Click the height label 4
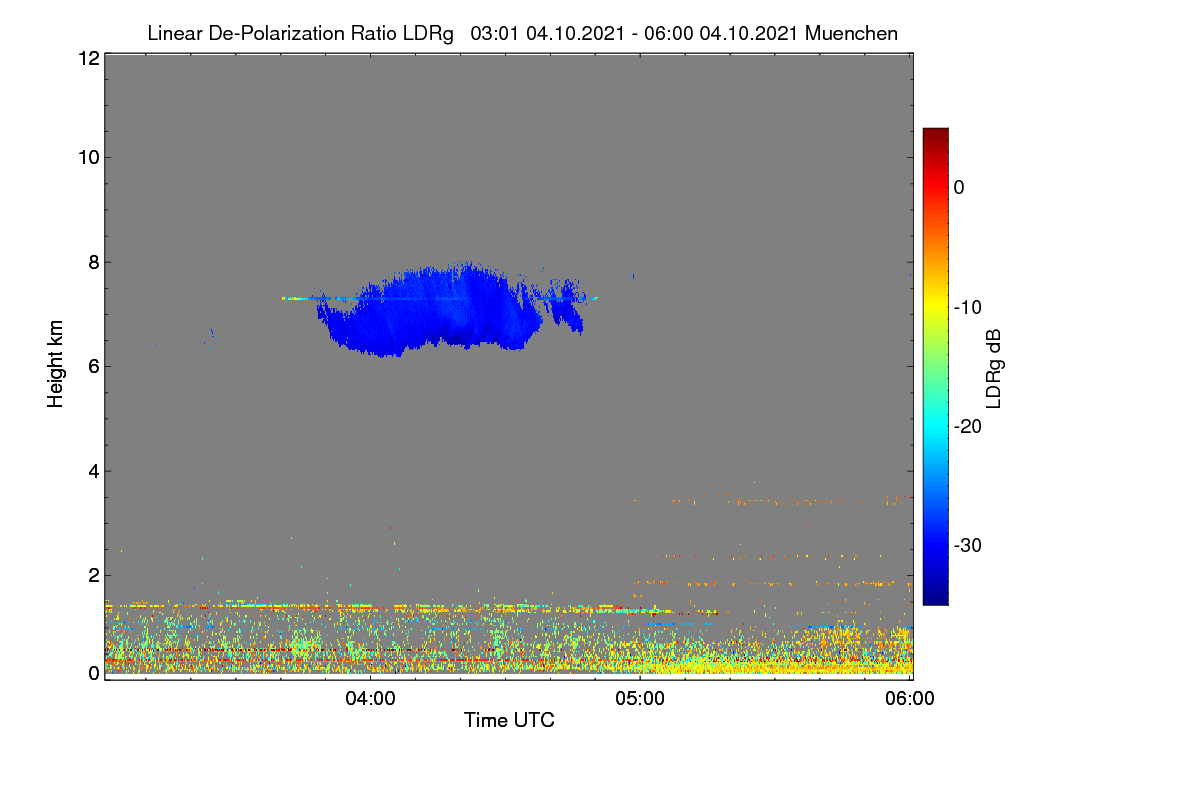1200x800 pixels. coord(93,470)
